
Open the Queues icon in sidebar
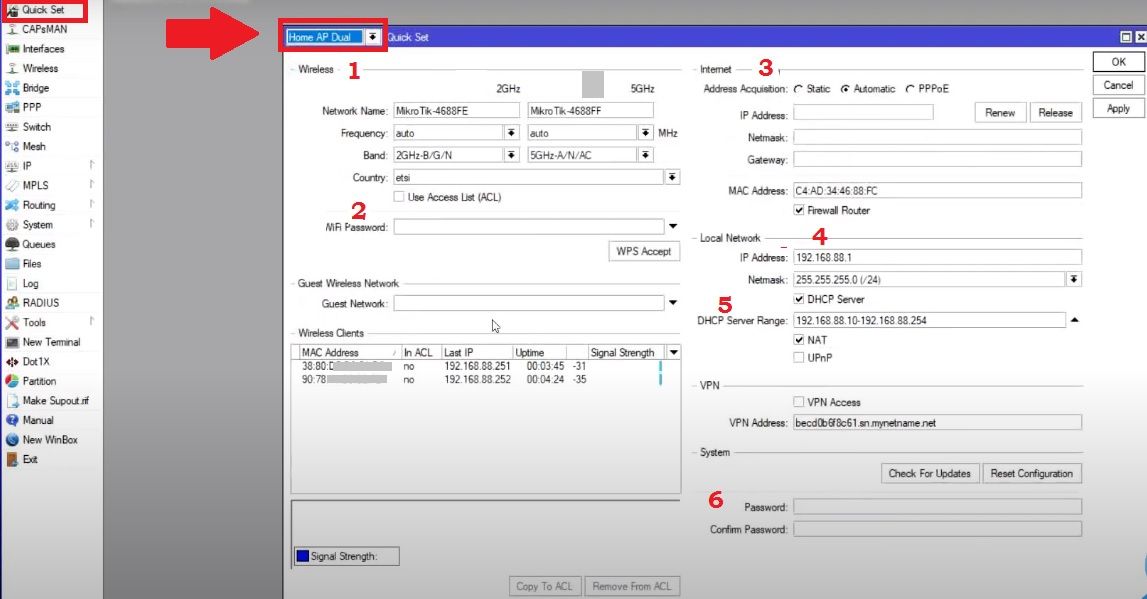click(12, 244)
